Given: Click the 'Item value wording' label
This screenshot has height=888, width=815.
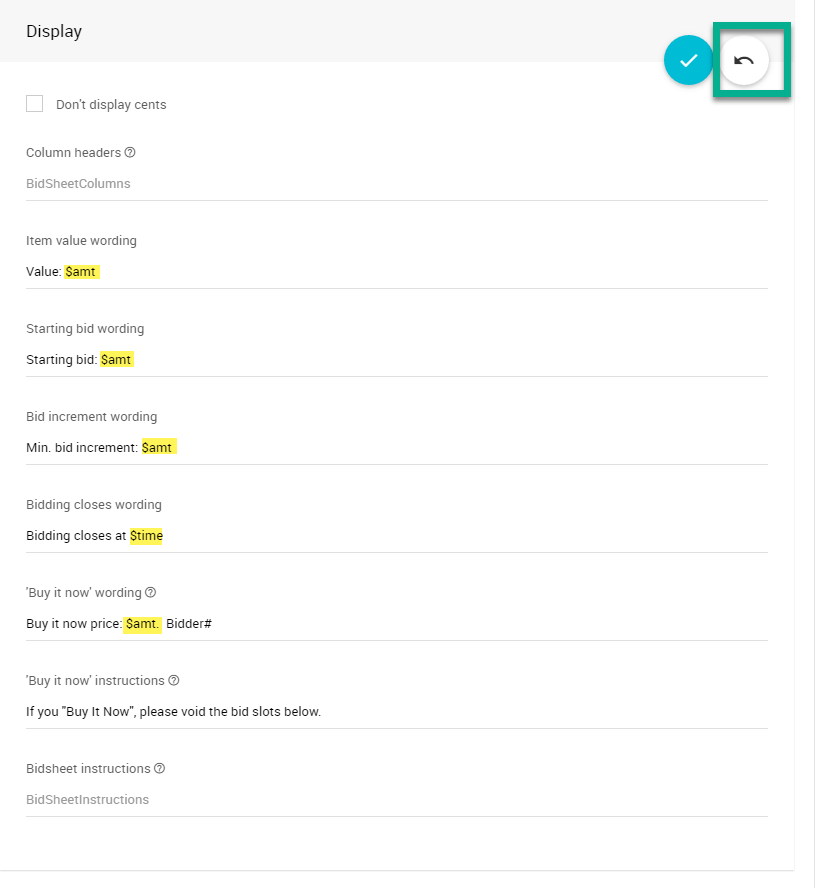Looking at the screenshot, I should click(81, 241).
